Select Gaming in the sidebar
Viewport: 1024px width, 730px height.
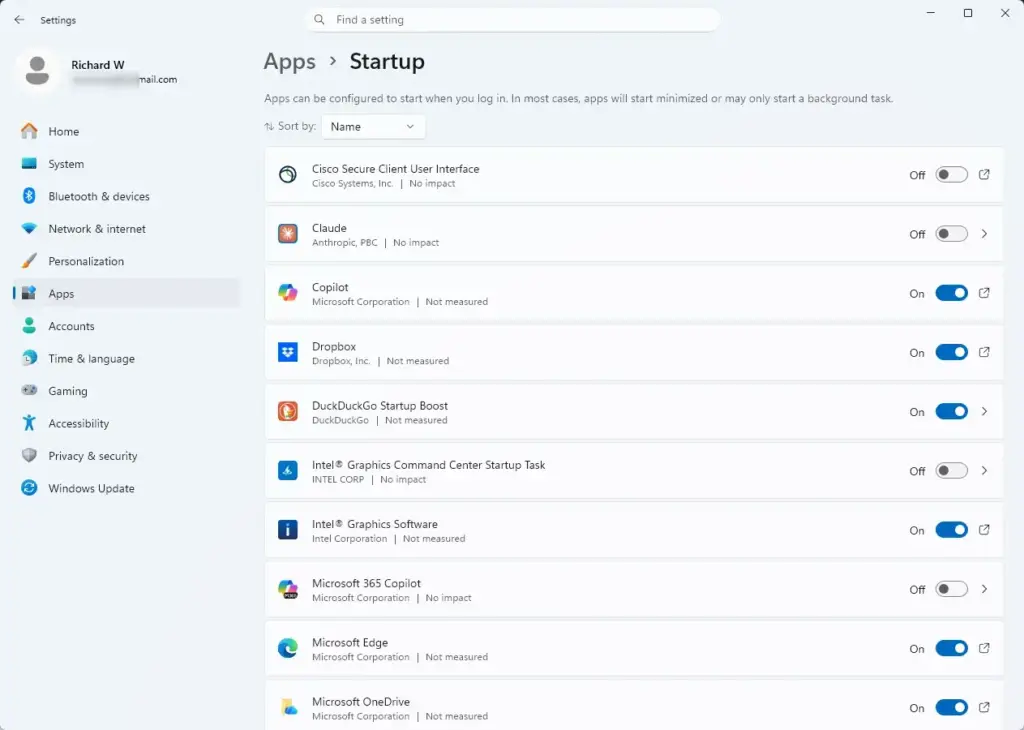[x=126, y=390]
